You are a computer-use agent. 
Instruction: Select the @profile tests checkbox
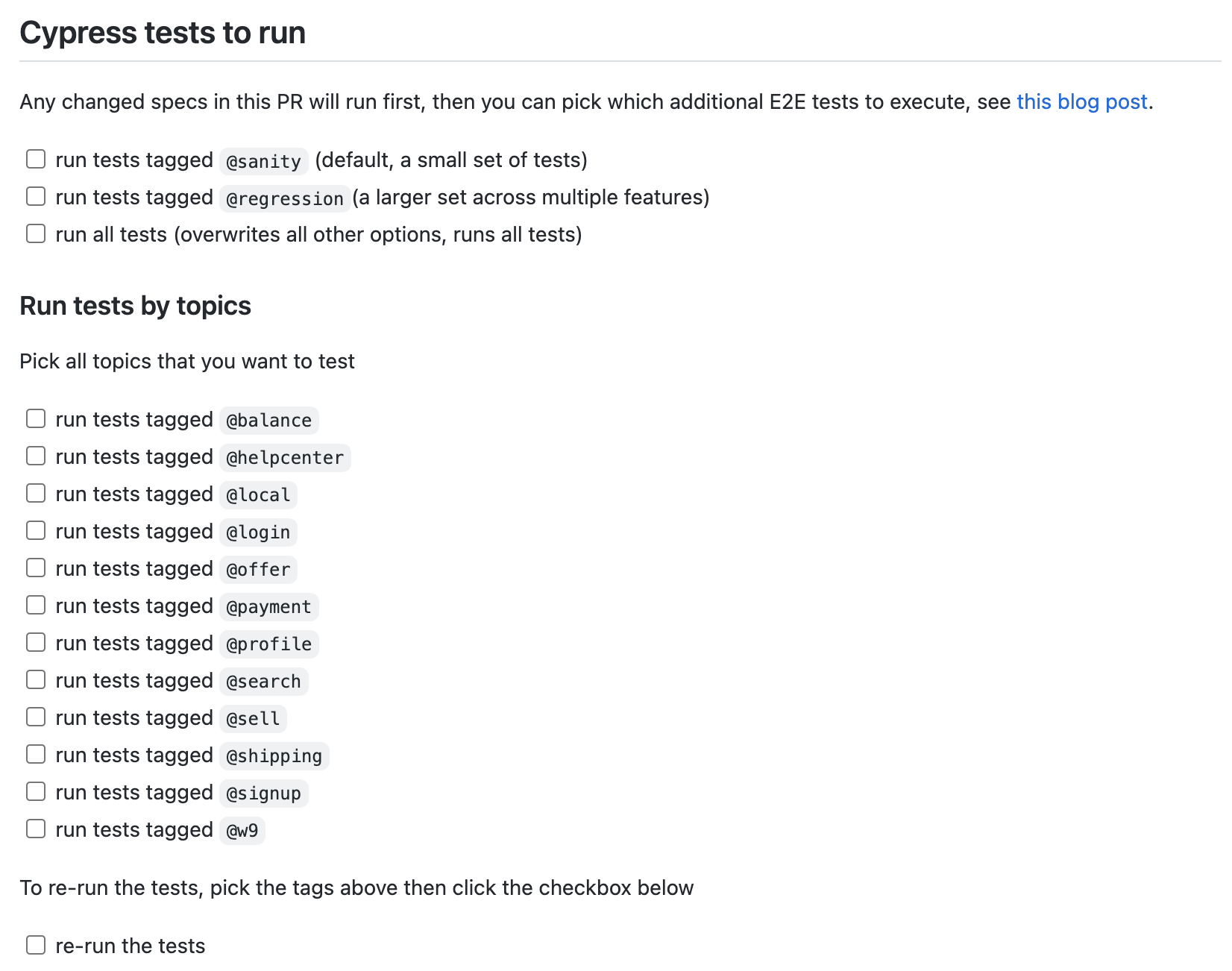[x=36, y=642]
